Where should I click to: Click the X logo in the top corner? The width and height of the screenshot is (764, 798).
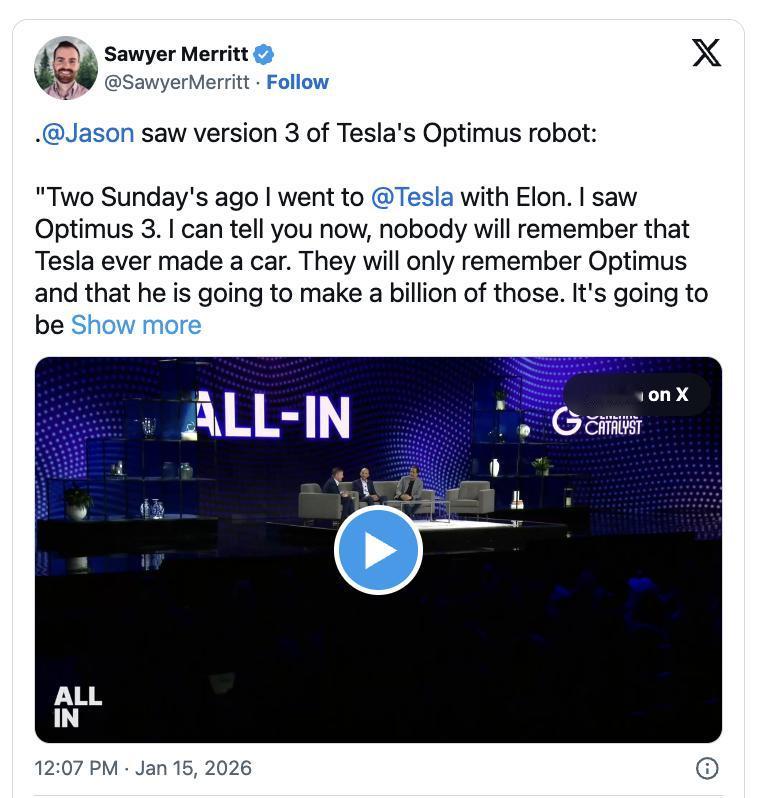(x=706, y=53)
